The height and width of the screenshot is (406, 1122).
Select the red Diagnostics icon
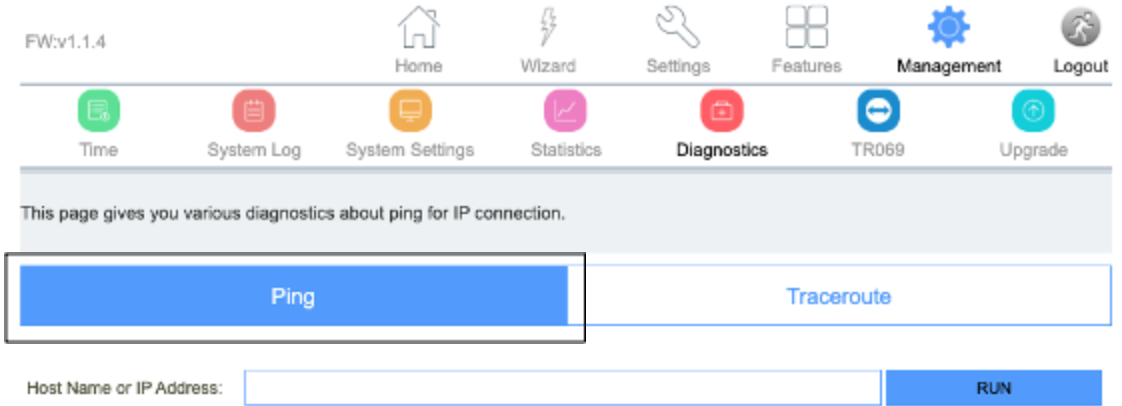point(722,111)
